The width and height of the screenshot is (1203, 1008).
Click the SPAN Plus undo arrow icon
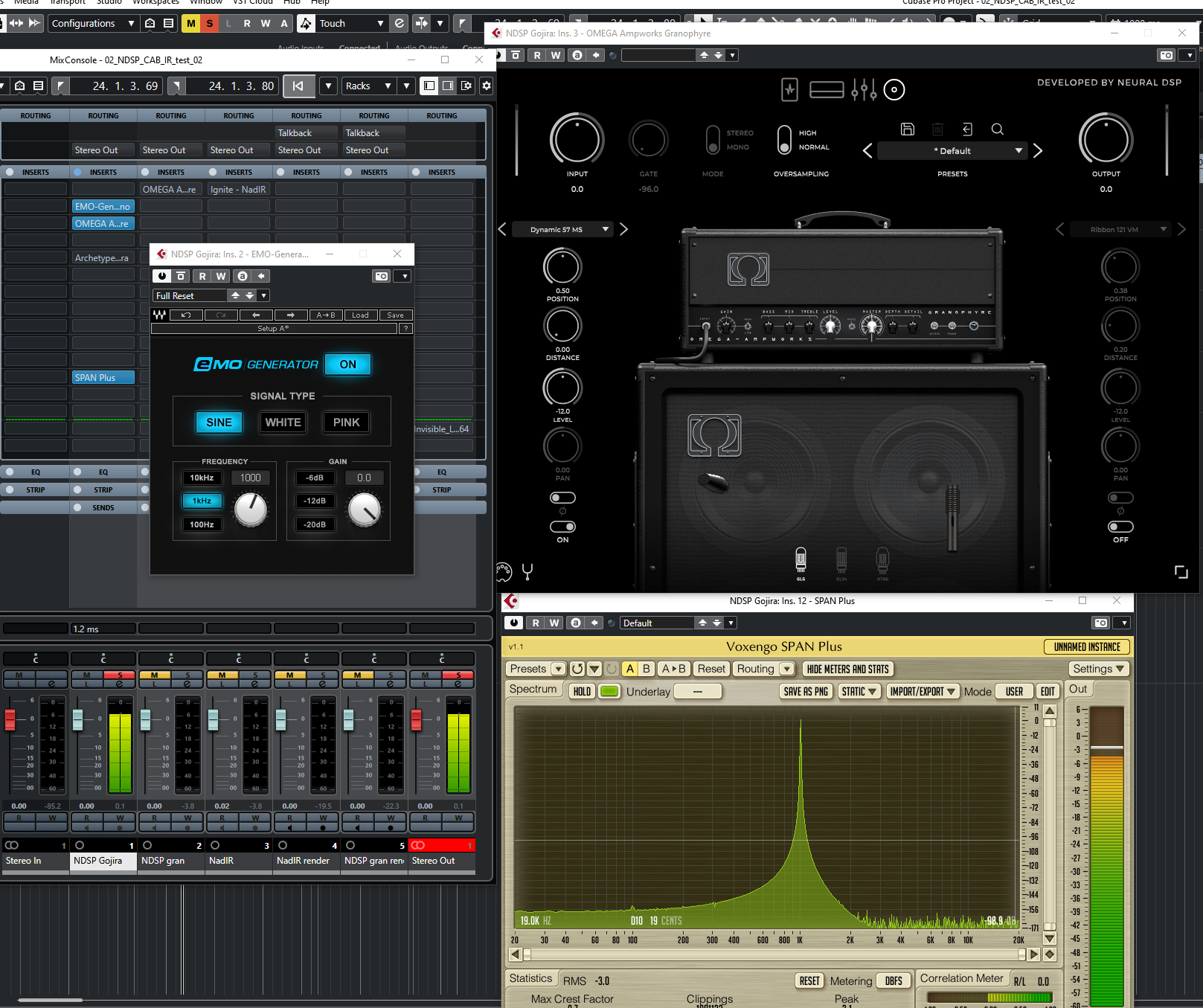pyautogui.click(x=577, y=669)
